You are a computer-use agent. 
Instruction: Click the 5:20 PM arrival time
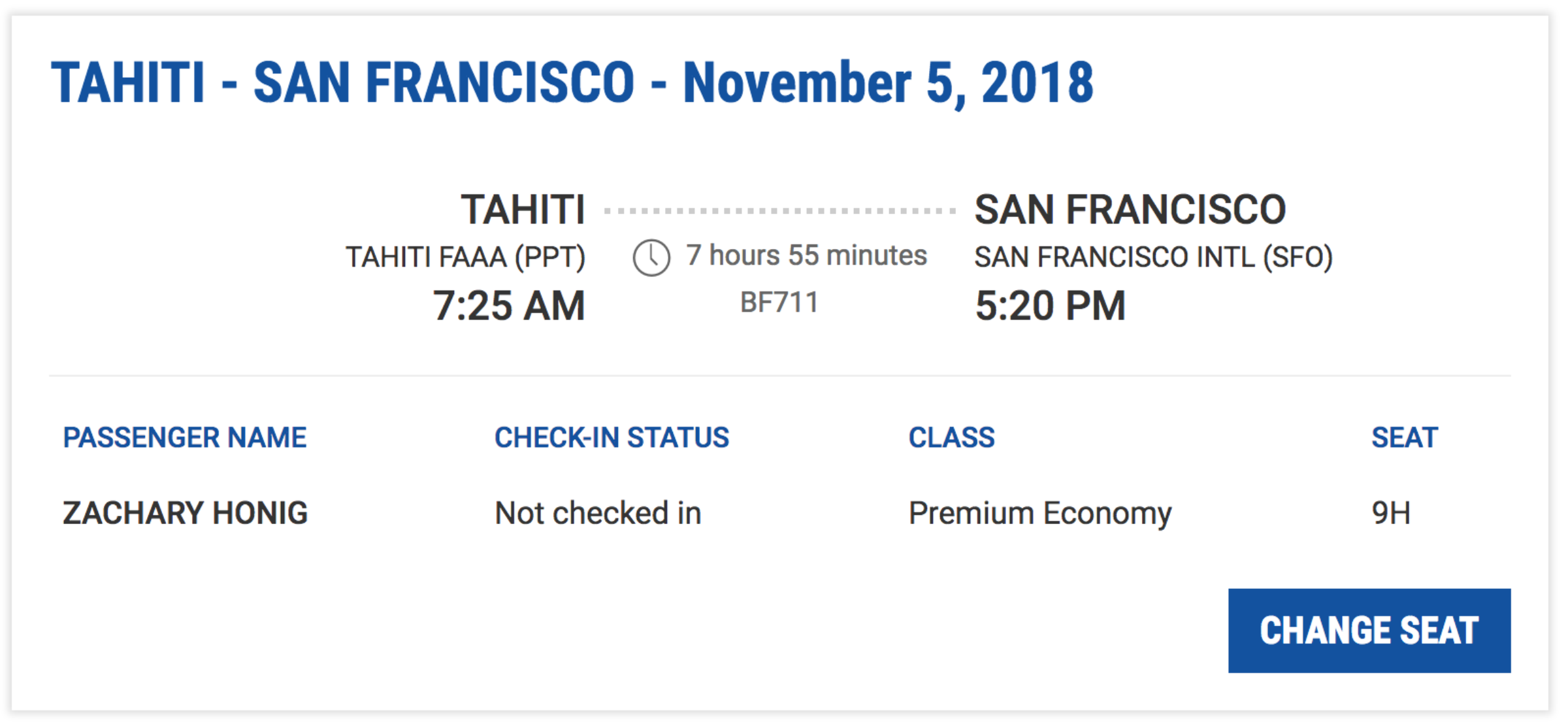pos(1051,306)
